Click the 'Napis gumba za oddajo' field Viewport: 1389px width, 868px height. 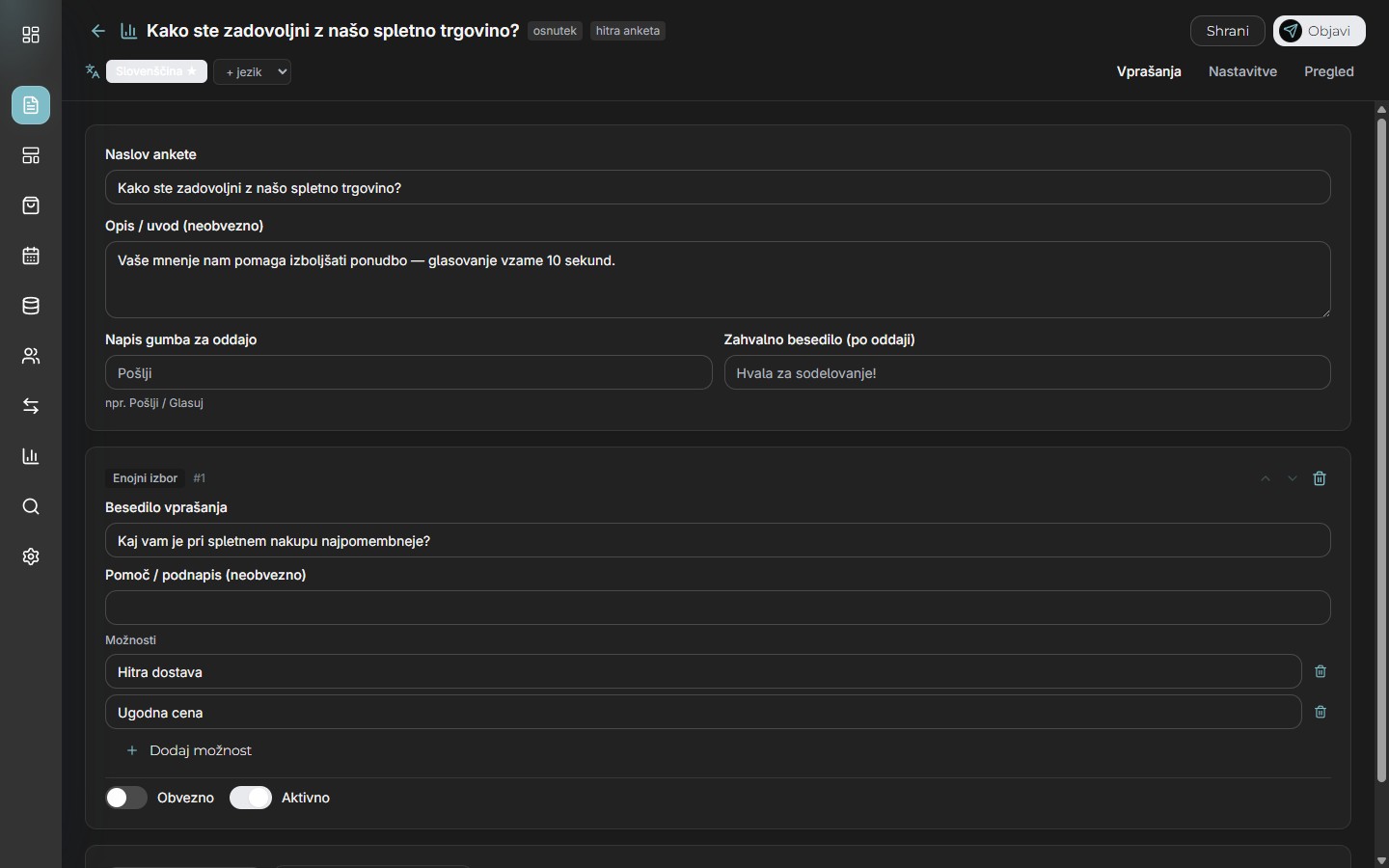[x=408, y=372]
